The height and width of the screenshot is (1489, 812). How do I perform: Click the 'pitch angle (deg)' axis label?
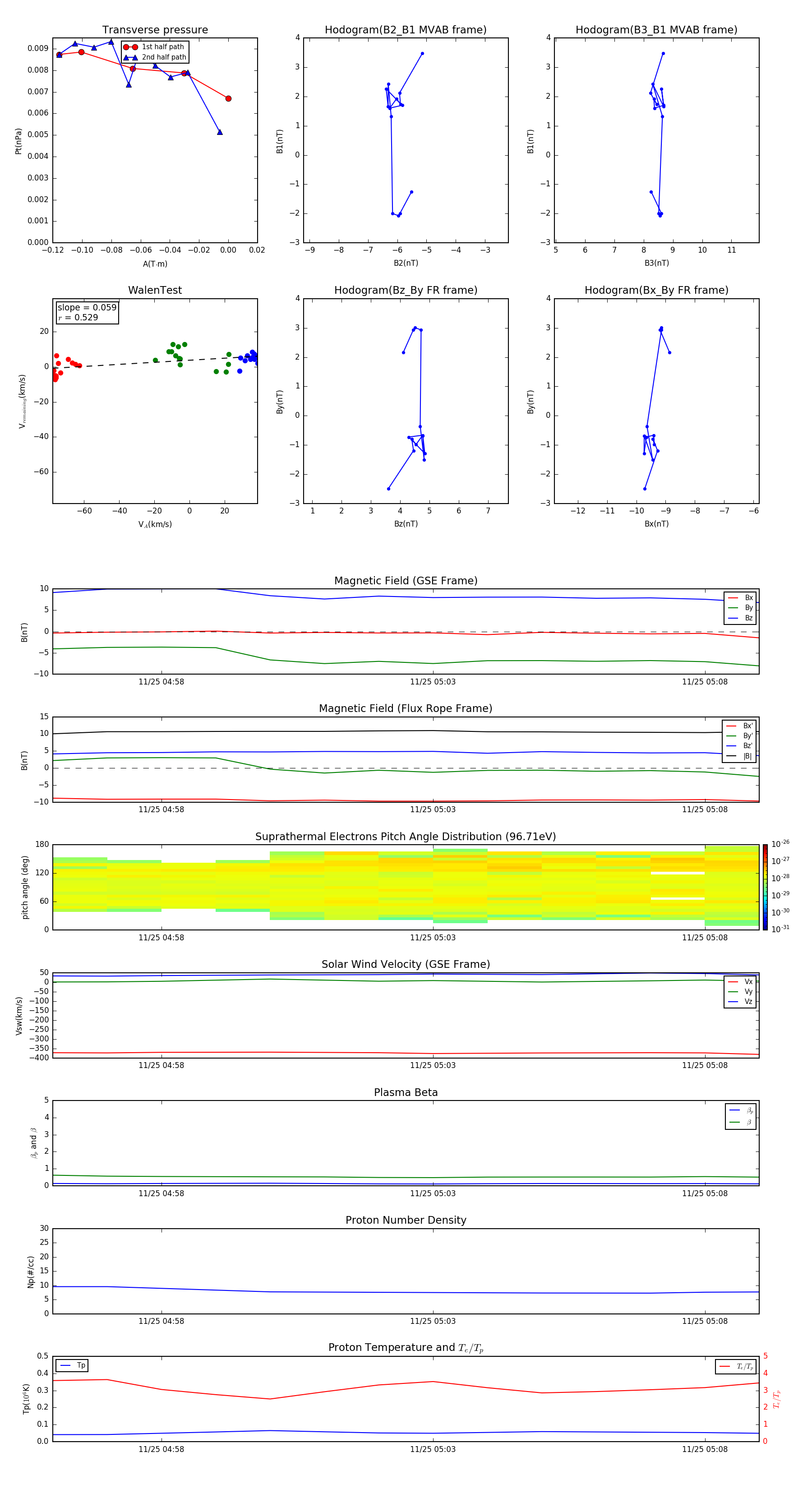pyautogui.click(x=25, y=887)
